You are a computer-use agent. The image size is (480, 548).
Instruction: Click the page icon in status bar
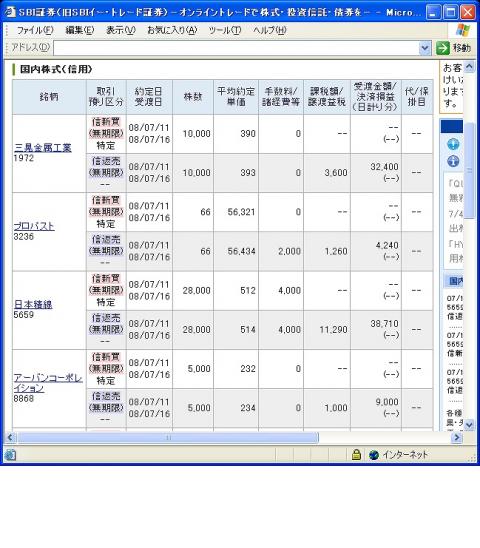10,455
